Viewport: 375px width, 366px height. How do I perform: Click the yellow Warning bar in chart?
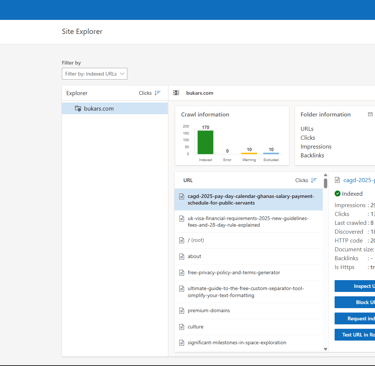click(x=249, y=153)
